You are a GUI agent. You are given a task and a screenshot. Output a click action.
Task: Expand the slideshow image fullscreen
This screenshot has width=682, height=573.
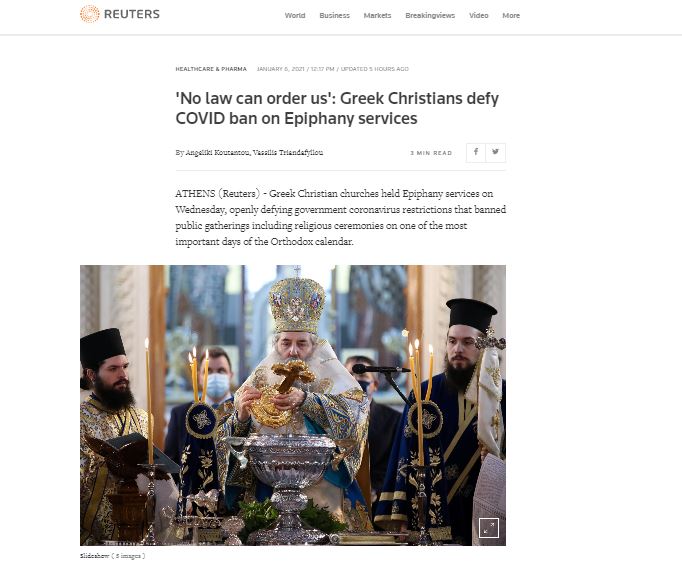click(x=488, y=528)
